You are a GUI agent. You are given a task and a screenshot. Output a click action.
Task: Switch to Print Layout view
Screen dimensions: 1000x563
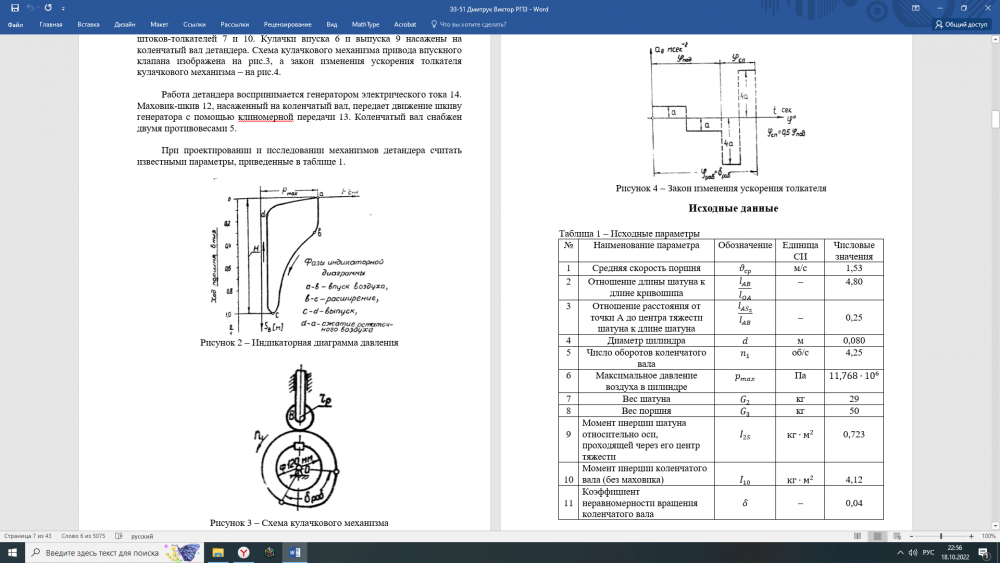tap(878, 536)
